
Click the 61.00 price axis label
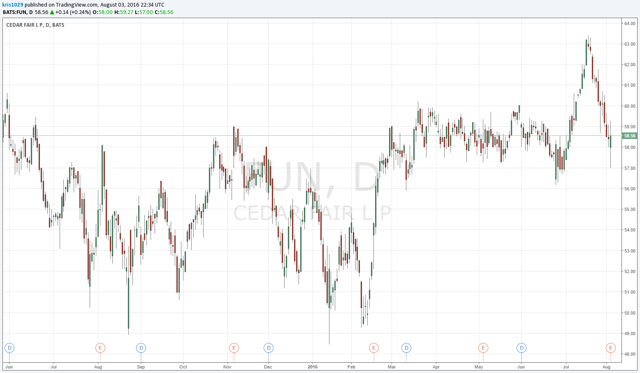click(630, 85)
